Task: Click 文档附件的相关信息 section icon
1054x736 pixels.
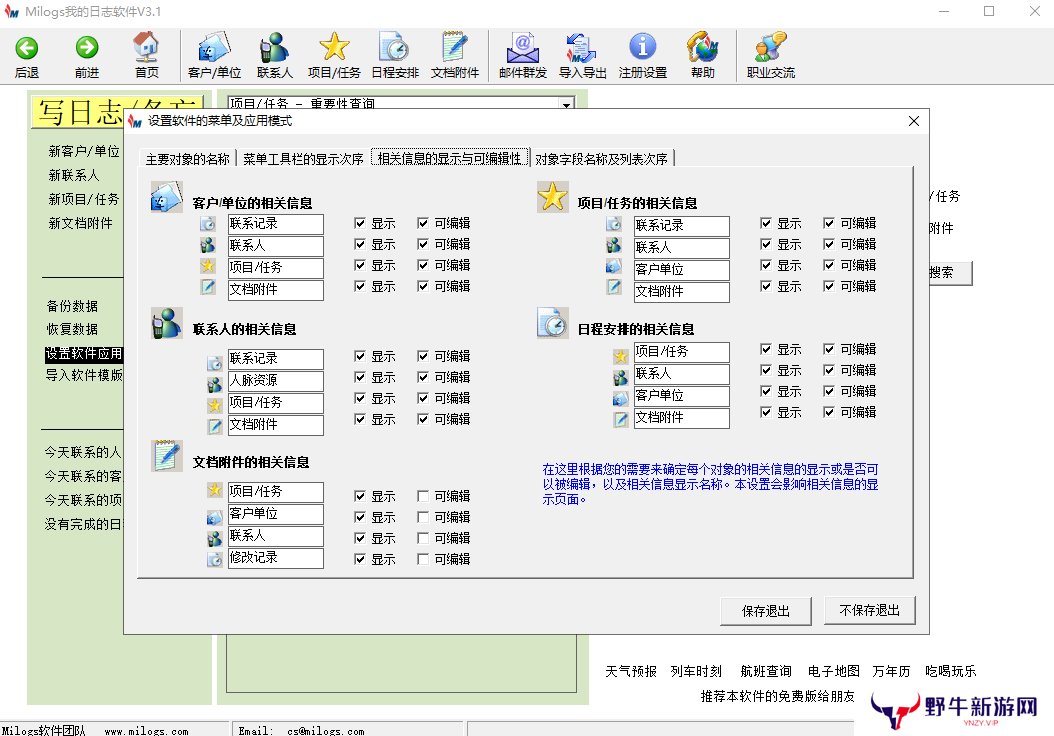Action: [x=167, y=456]
